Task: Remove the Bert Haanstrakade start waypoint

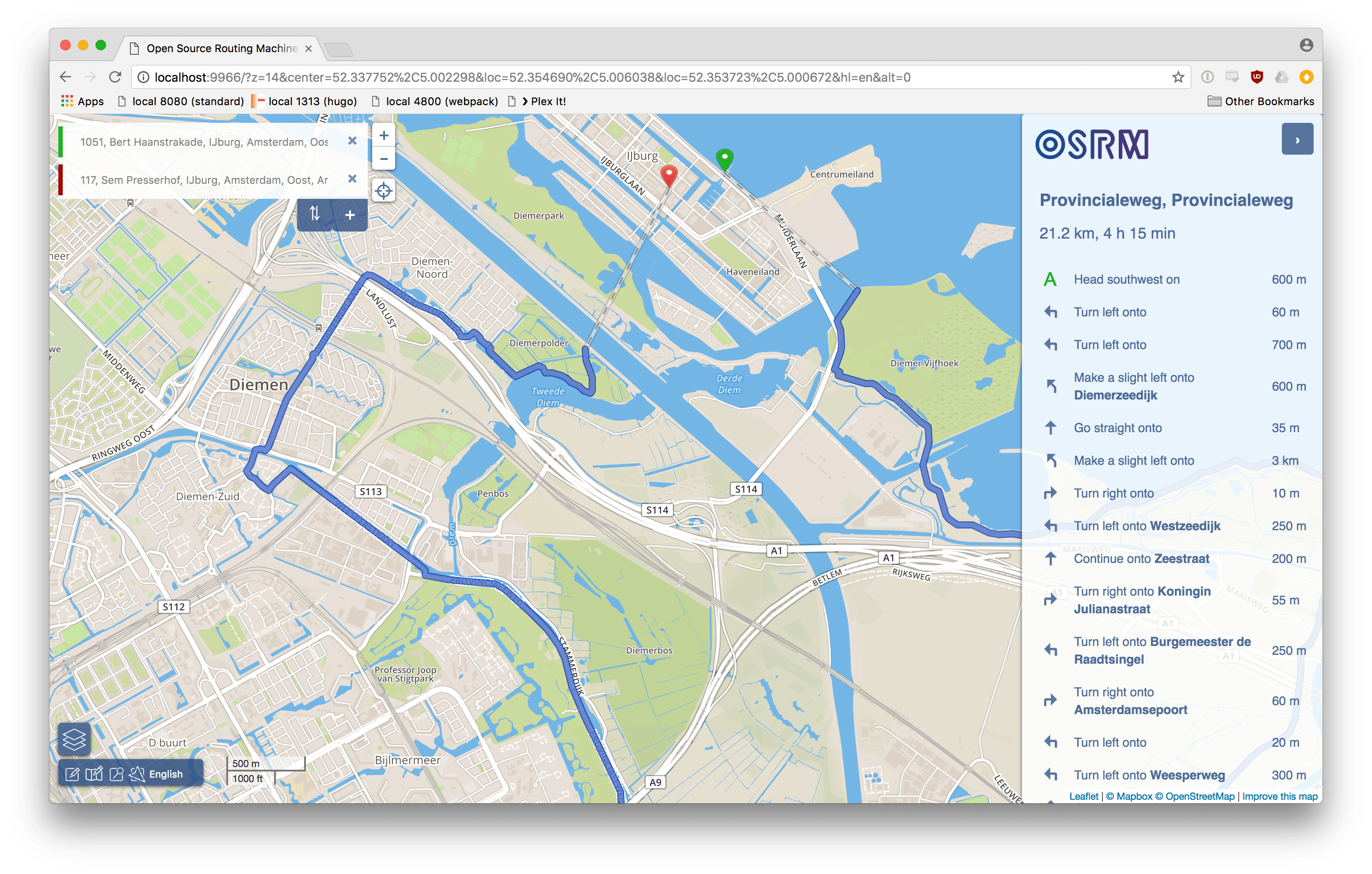Action: [x=352, y=141]
